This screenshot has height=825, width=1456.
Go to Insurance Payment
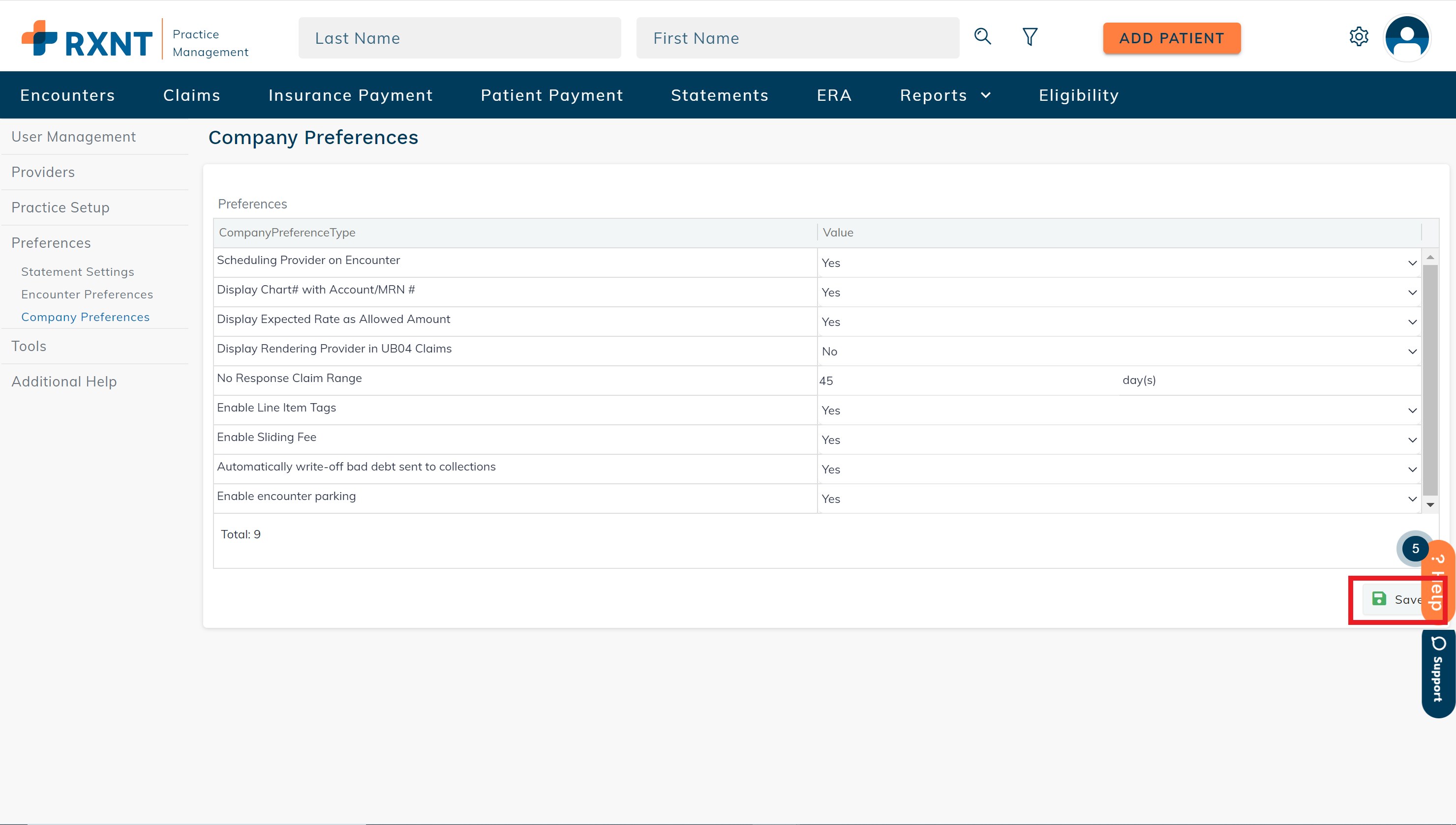(350, 95)
